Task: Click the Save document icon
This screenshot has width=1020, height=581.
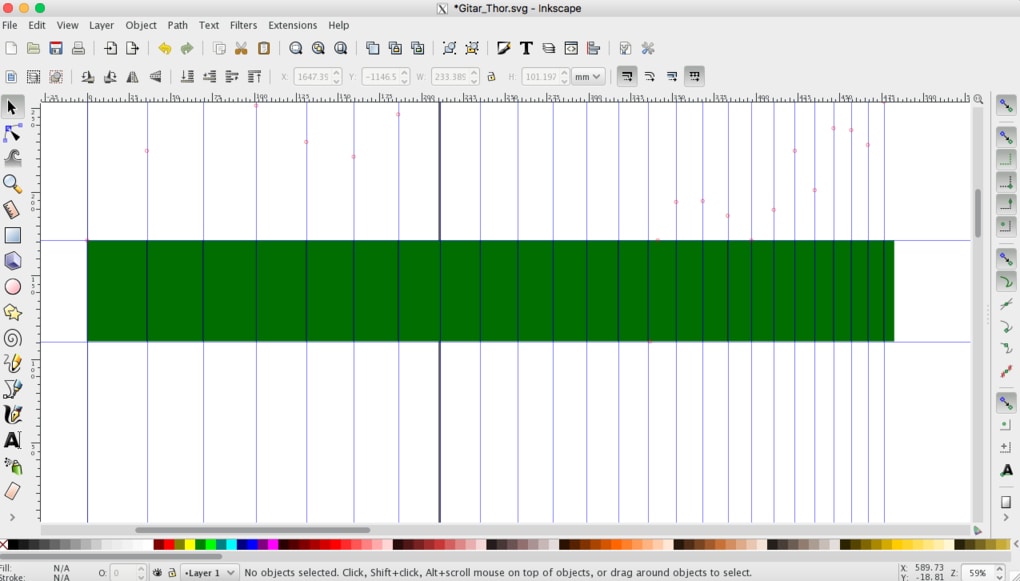Action: 56,48
